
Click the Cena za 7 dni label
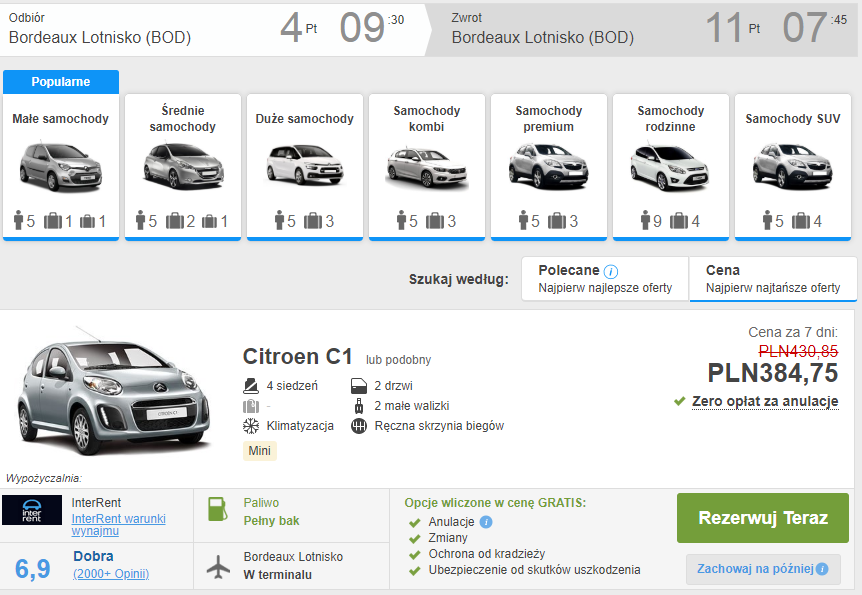tap(793, 332)
